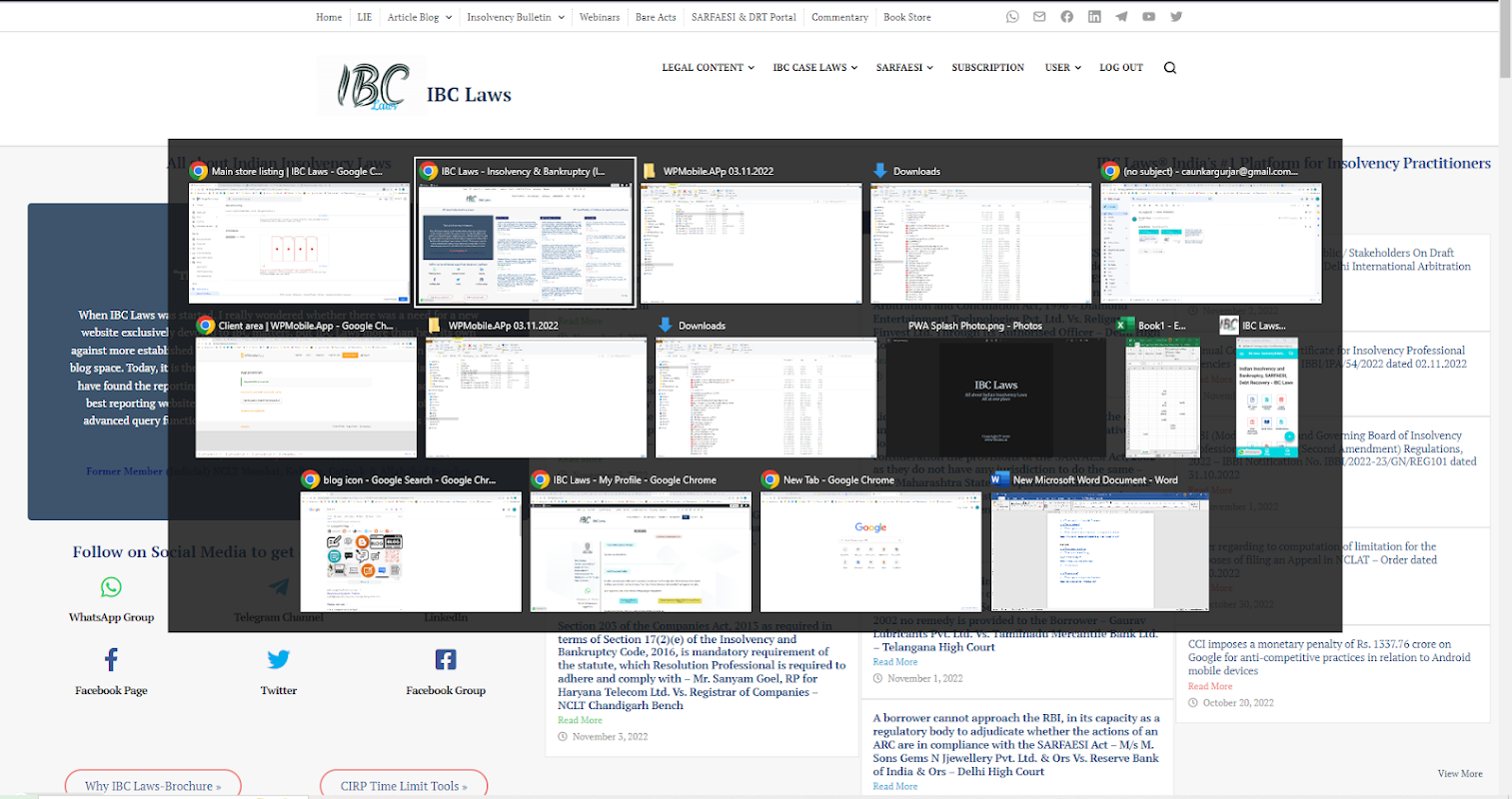Open Home in the top menu
The image size is (1512, 799).
coord(329,17)
